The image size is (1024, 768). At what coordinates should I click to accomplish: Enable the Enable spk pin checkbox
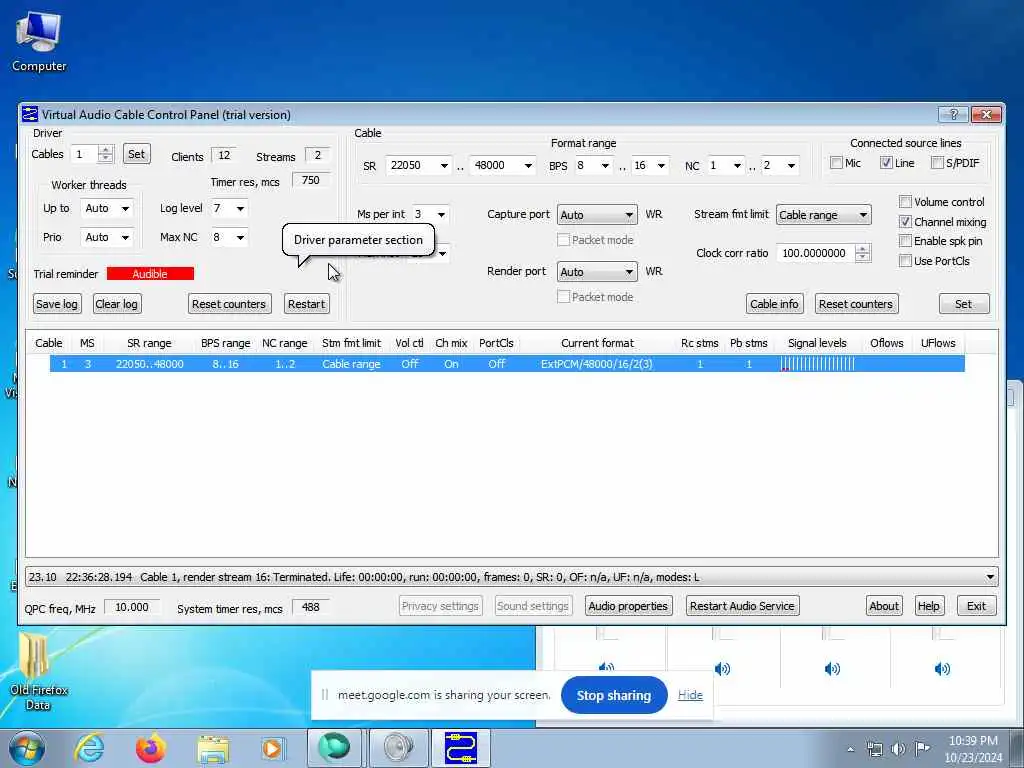(905, 241)
